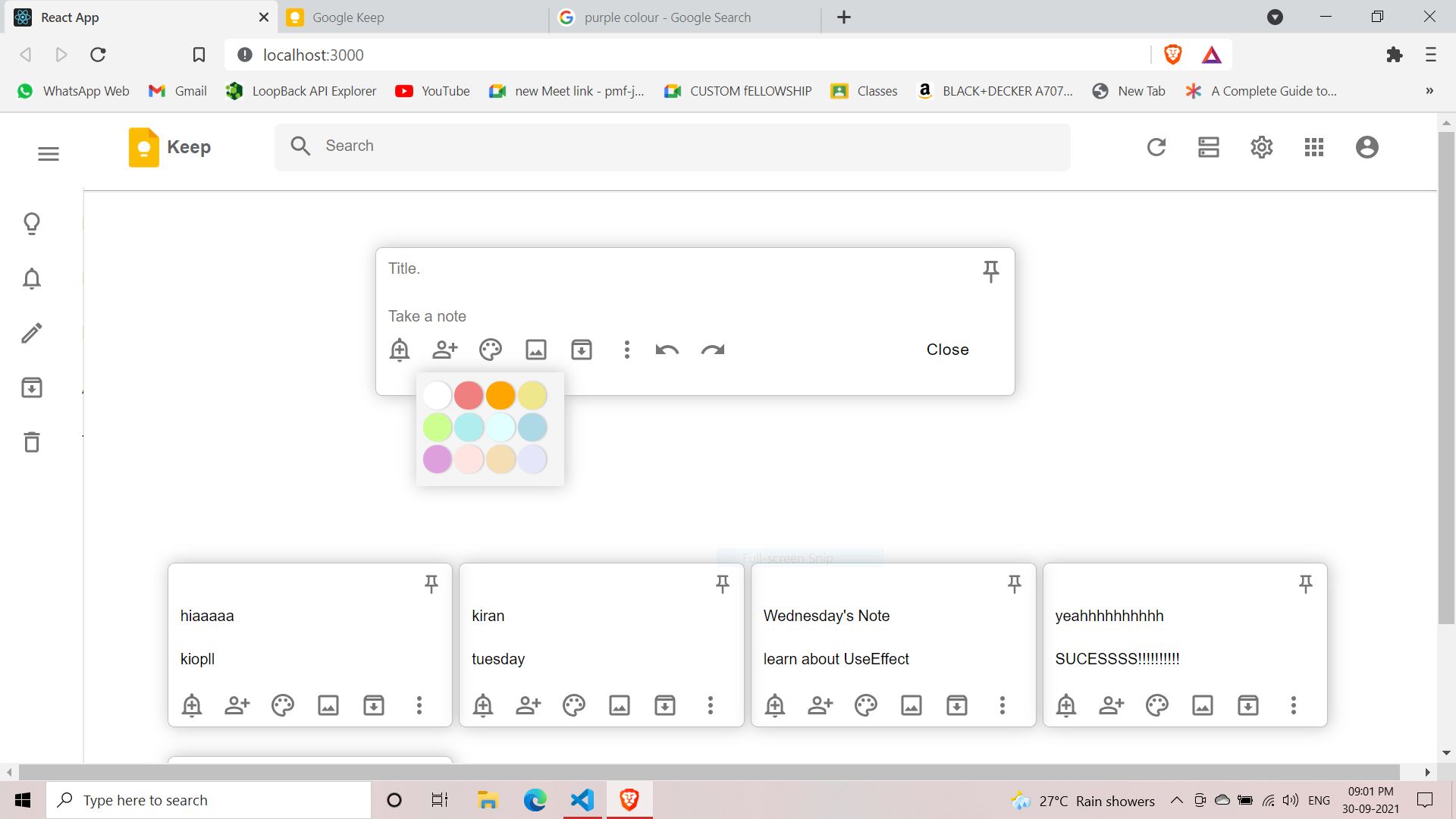This screenshot has width=1456, height=819.
Task: Undo changes in the note editor
Action: (667, 350)
